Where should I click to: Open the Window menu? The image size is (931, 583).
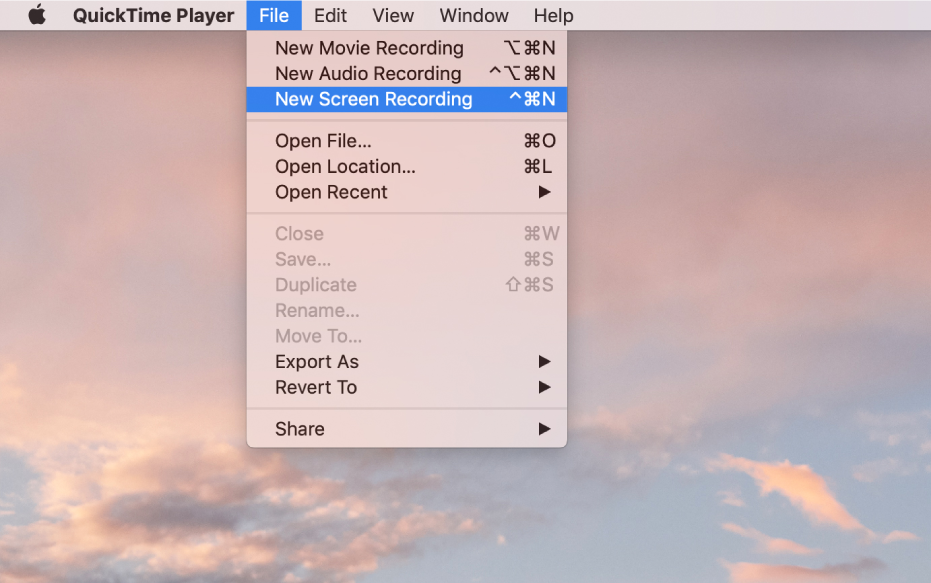[x=474, y=15]
